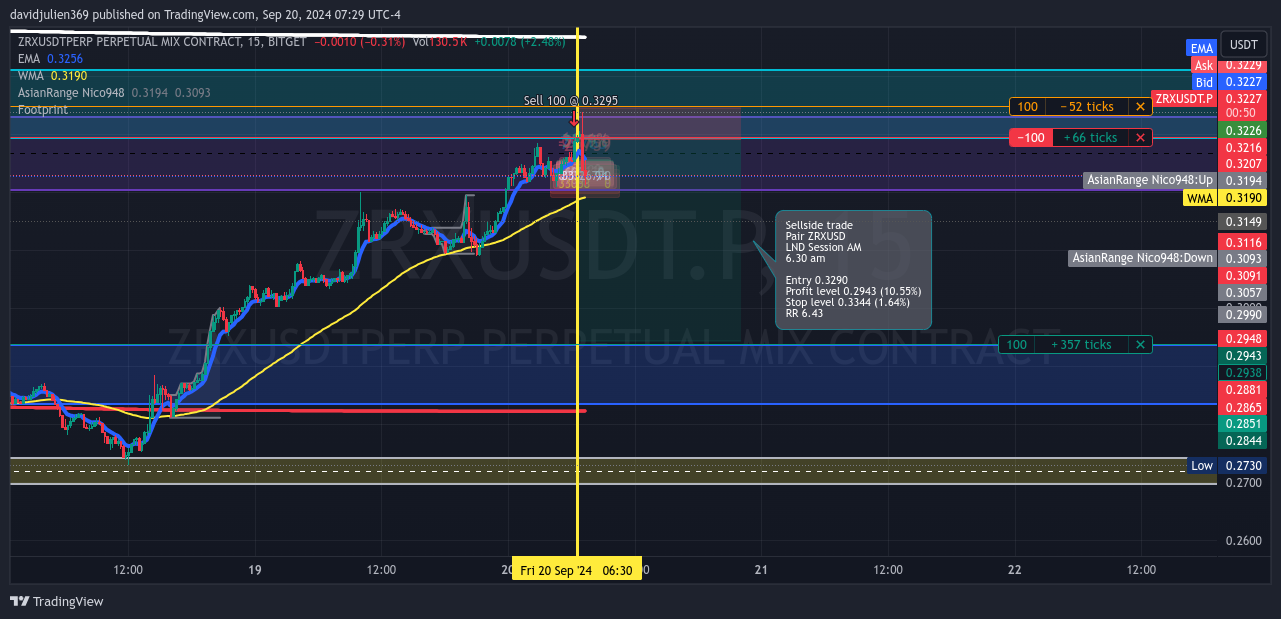Click the 0.2730 price scale value
The image size is (1281, 619).
click(1243, 466)
